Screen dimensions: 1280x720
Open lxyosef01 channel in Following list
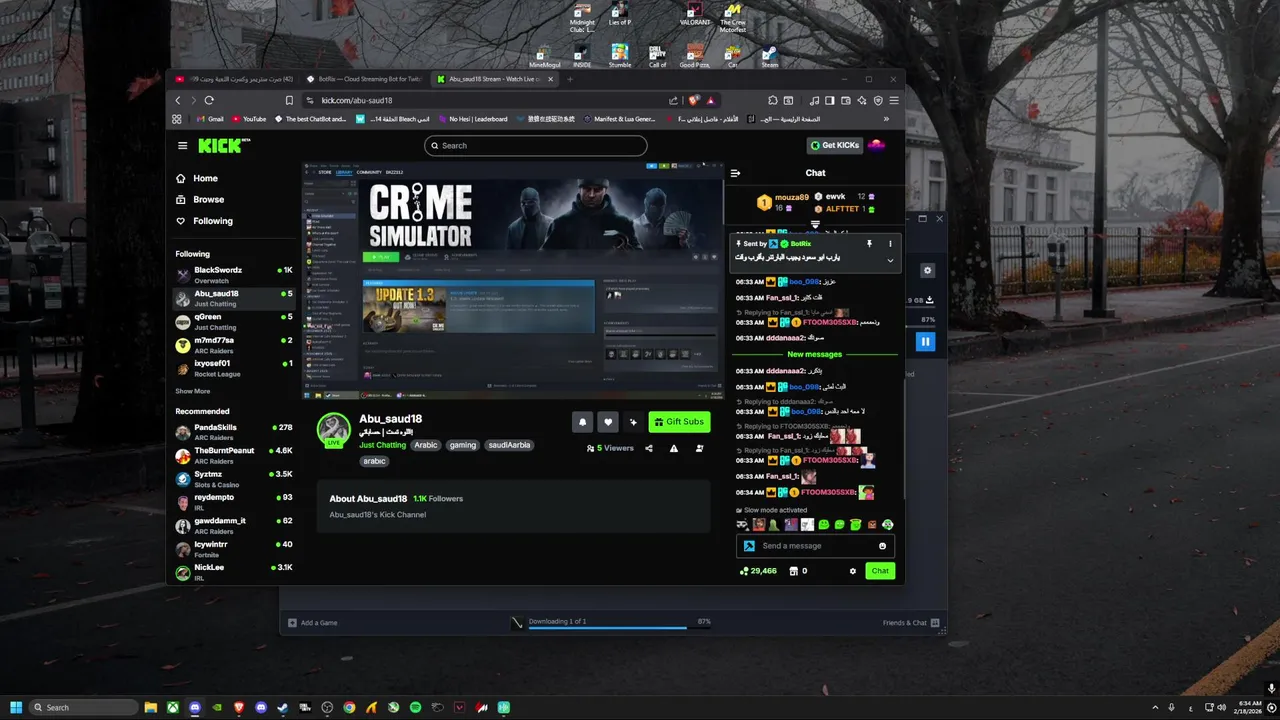[x=234, y=368]
